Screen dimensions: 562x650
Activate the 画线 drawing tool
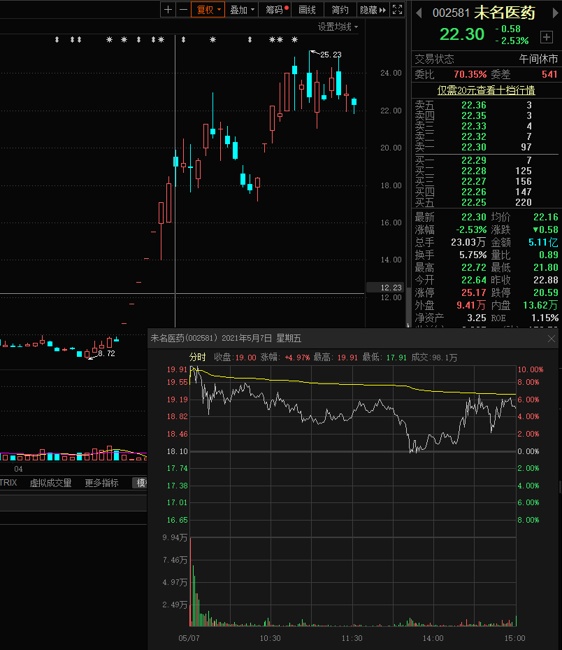(307, 10)
